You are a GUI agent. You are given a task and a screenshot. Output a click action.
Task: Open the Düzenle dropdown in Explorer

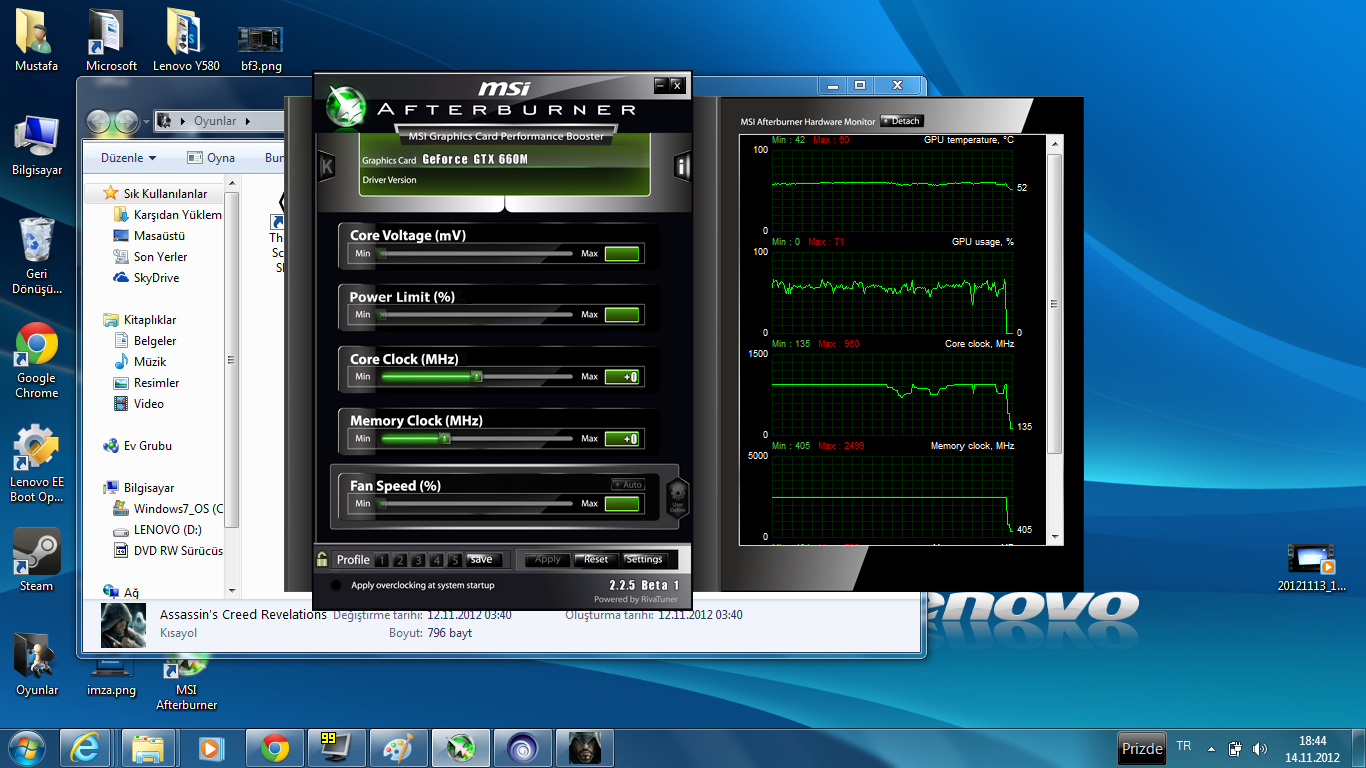pos(129,158)
